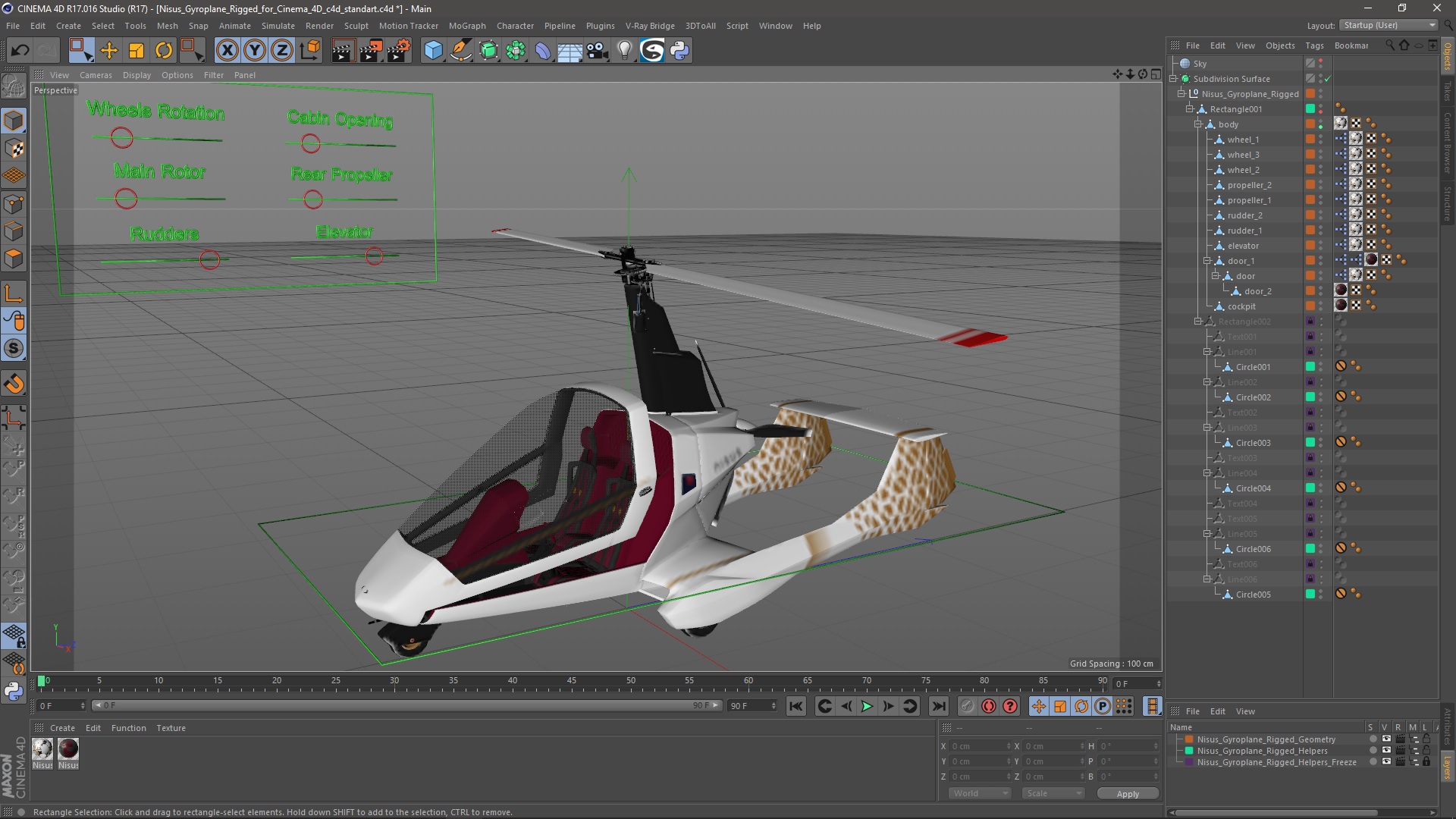Collapse the door_1 tree node

coord(1207,261)
